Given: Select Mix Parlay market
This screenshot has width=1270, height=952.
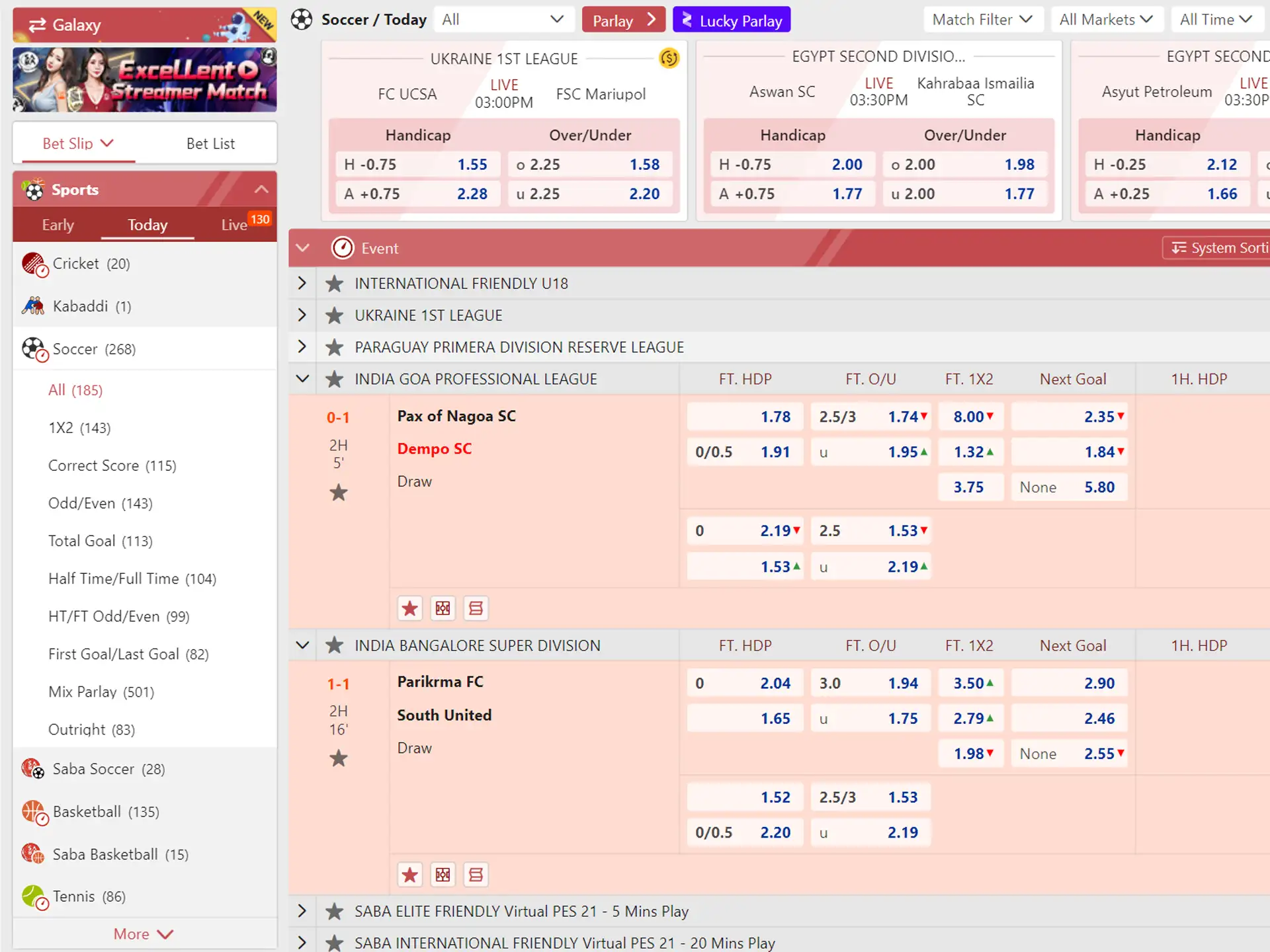Looking at the screenshot, I should [x=101, y=692].
